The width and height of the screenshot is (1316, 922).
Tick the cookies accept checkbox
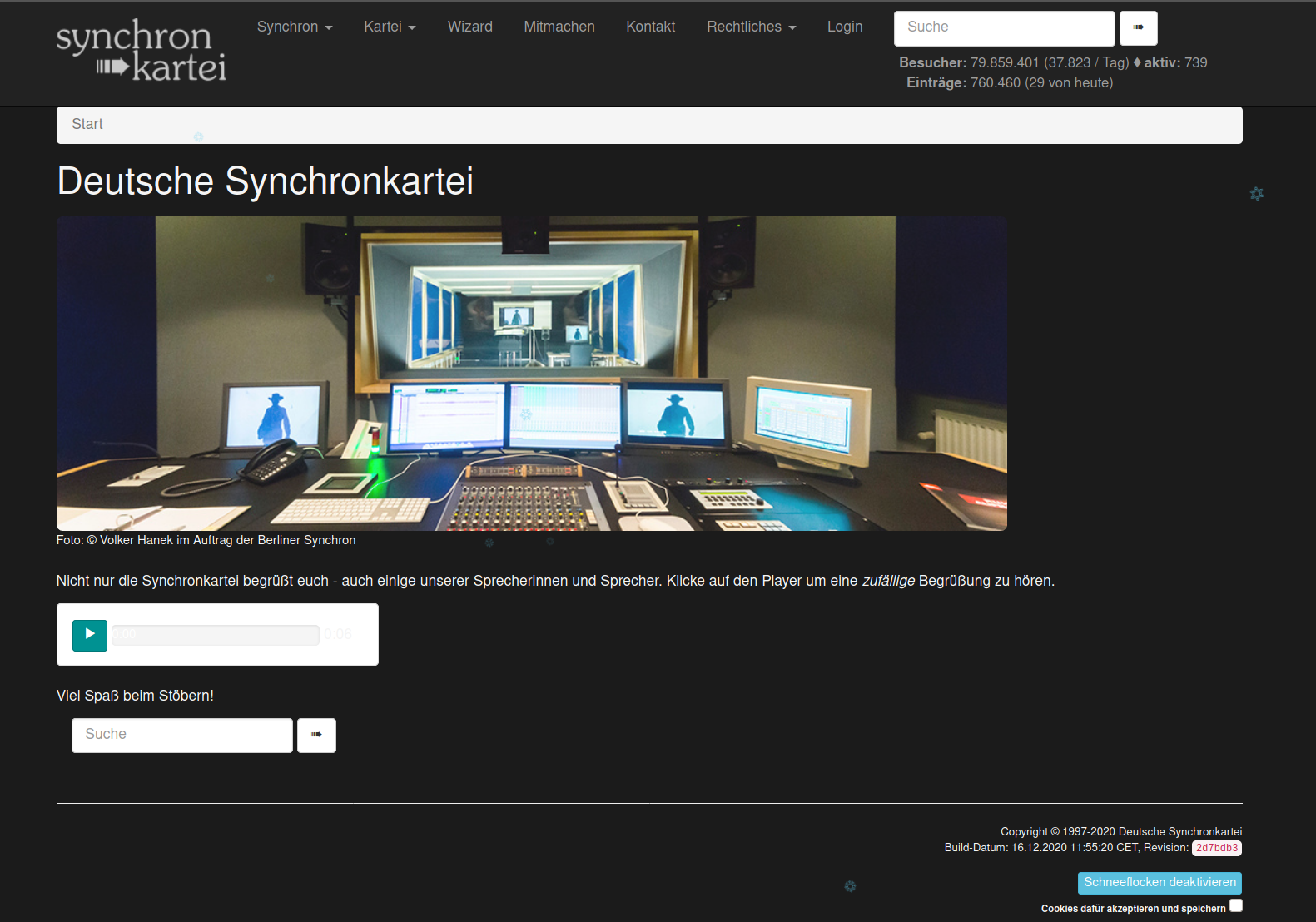click(1236, 906)
